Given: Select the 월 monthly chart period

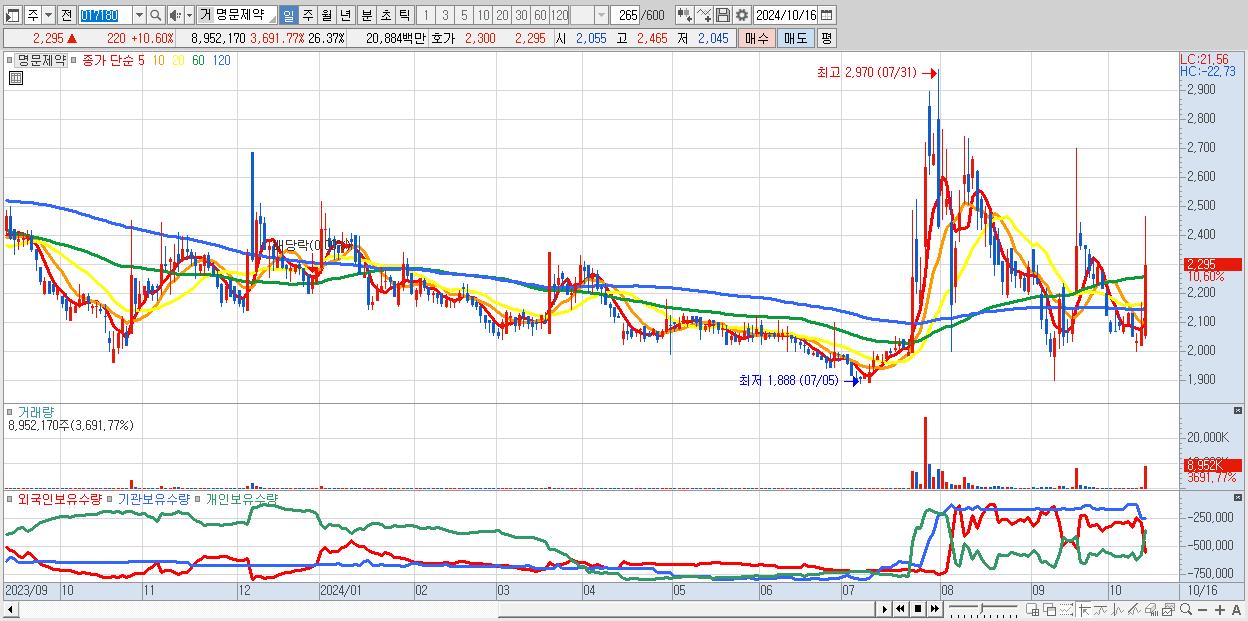Looking at the screenshot, I should (326, 15).
